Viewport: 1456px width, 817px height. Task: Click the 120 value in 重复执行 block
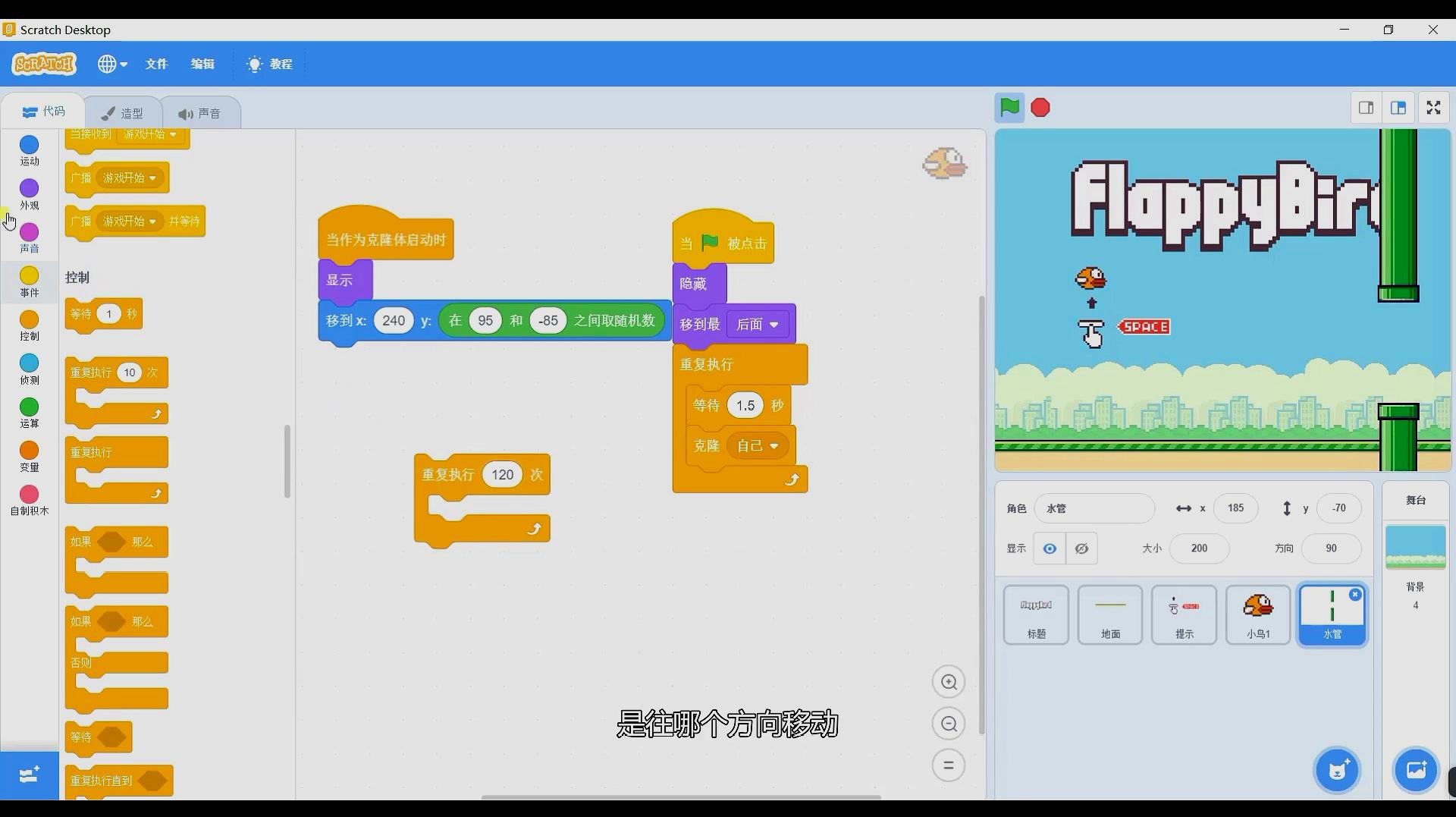502,475
